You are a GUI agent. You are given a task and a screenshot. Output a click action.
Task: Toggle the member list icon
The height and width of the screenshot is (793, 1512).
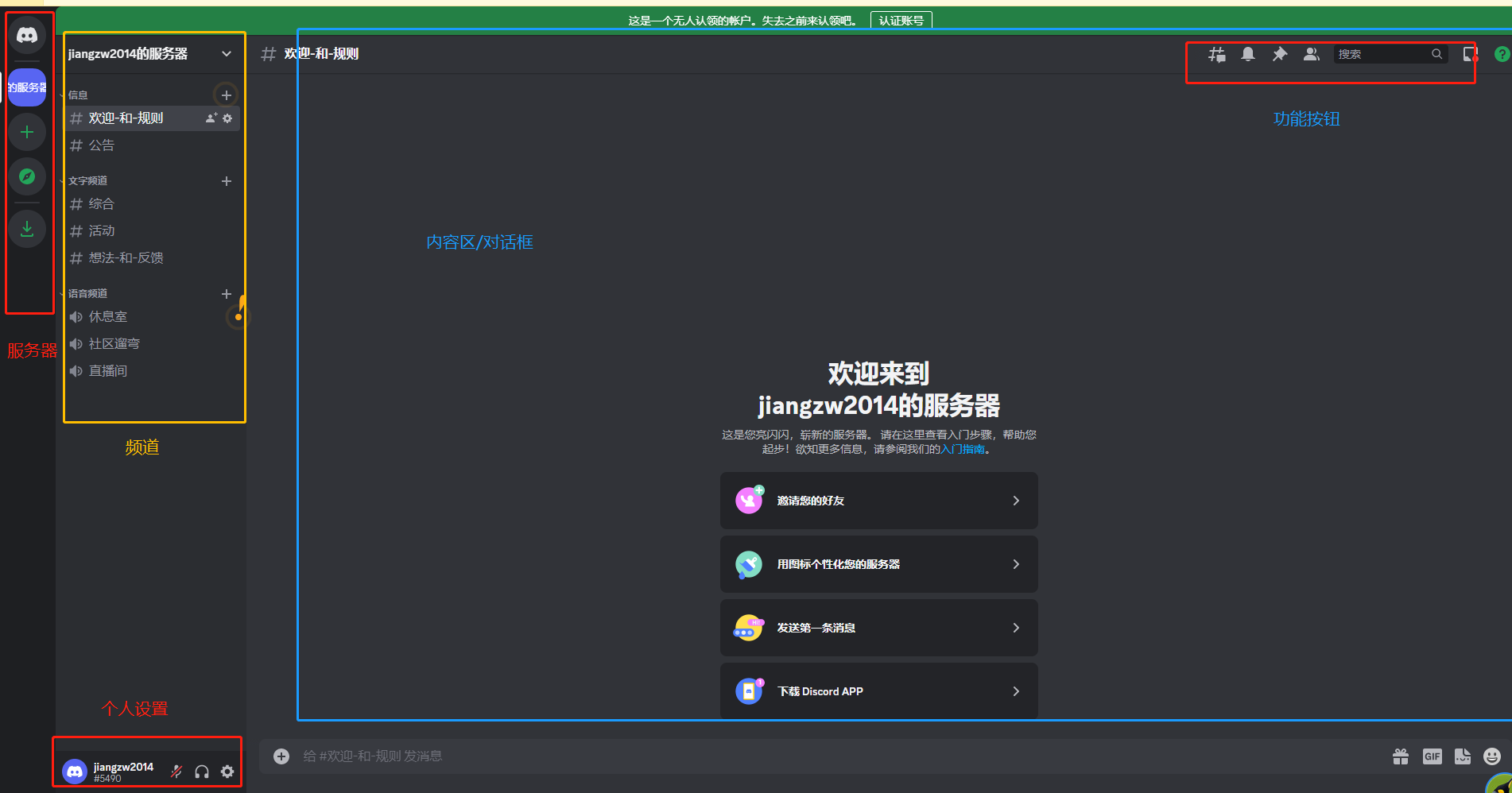point(1312,54)
